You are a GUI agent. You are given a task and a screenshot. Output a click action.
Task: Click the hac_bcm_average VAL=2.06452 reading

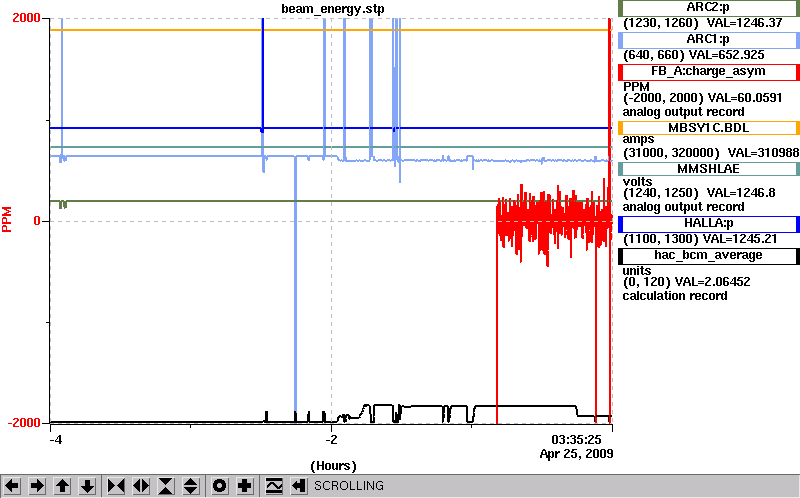tap(713, 282)
